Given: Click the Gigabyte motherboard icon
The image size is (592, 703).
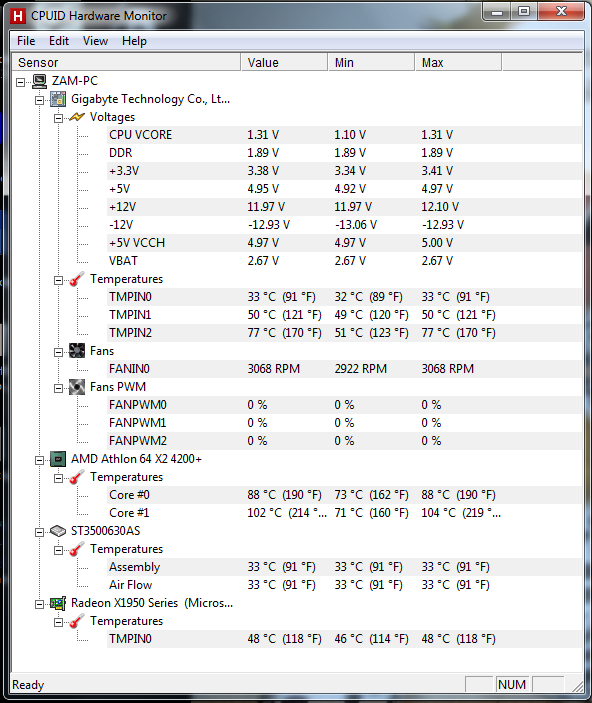Looking at the screenshot, I should 58,99.
